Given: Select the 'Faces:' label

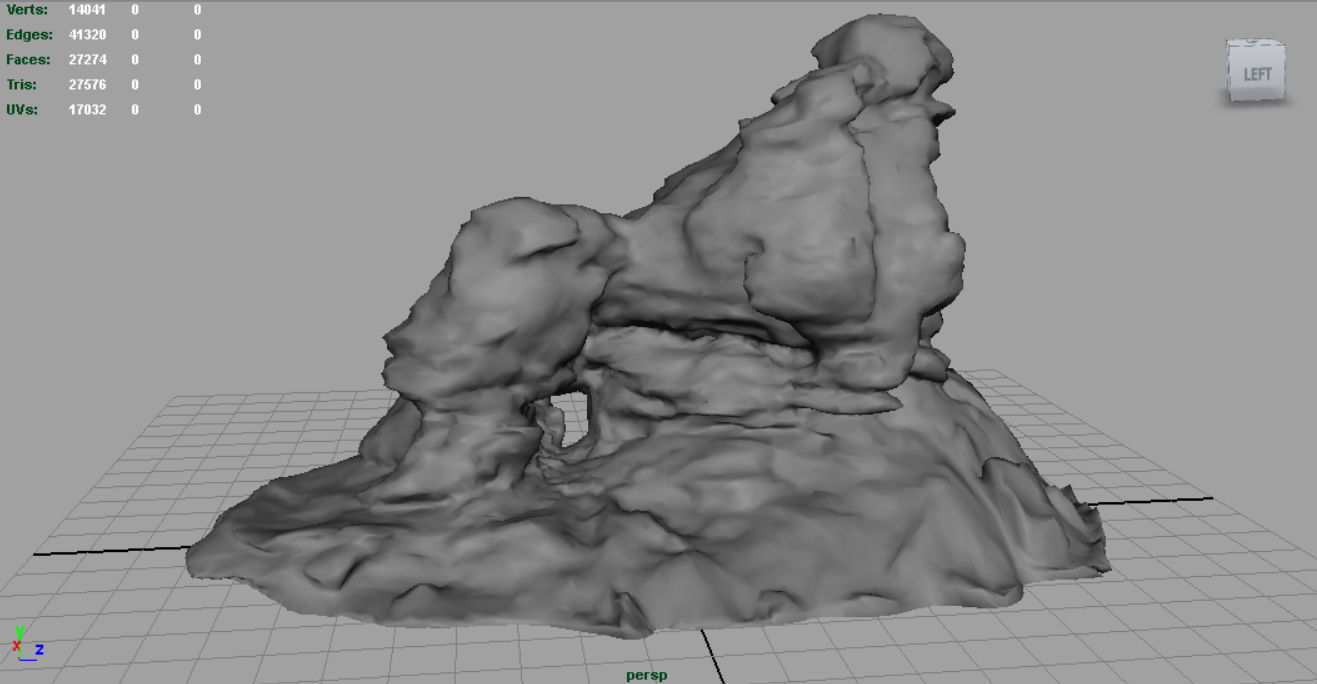Looking at the screenshot, I should click(x=28, y=60).
